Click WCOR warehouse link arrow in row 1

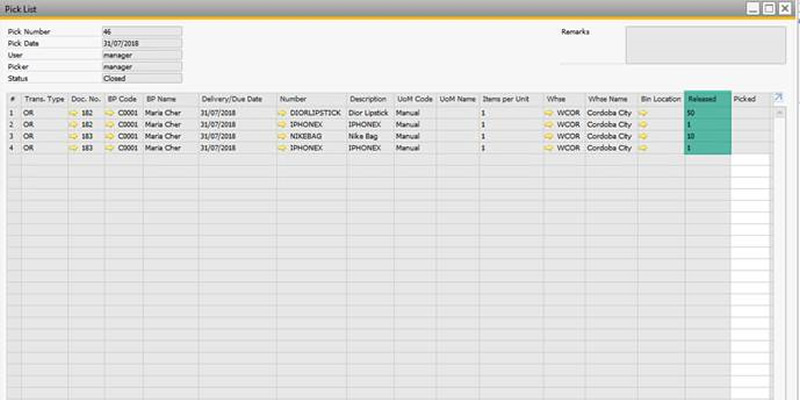[x=550, y=113]
